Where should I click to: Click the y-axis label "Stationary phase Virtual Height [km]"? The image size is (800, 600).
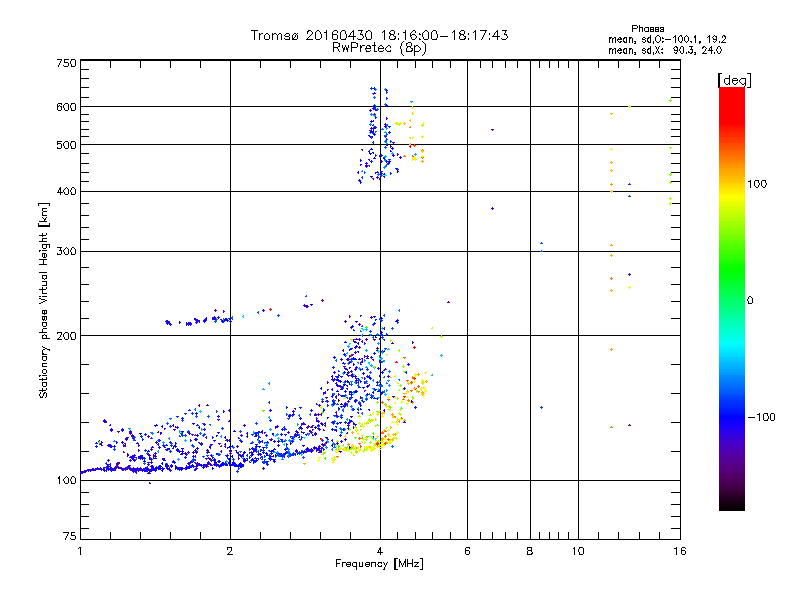pyautogui.click(x=44, y=300)
